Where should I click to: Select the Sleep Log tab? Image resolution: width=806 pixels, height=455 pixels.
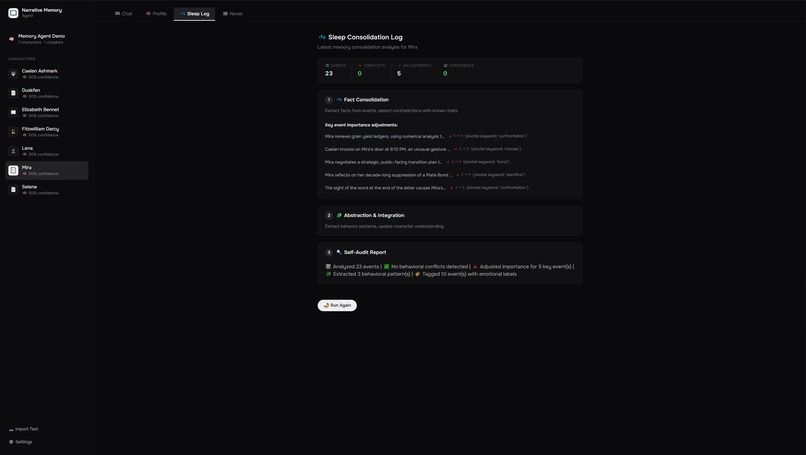pos(194,13)
